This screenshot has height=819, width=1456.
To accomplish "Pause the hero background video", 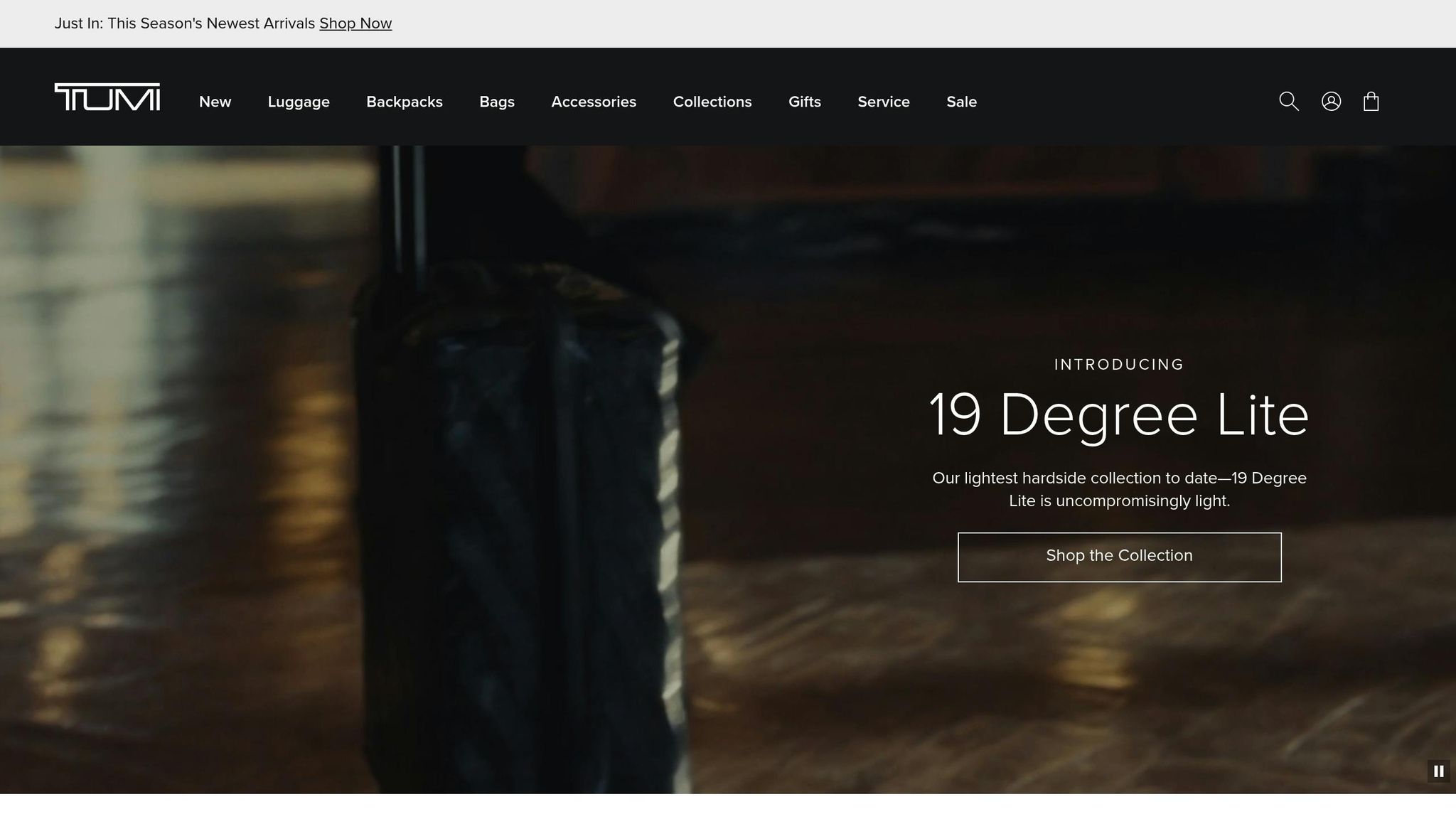I will click(x=1439, y=771).
